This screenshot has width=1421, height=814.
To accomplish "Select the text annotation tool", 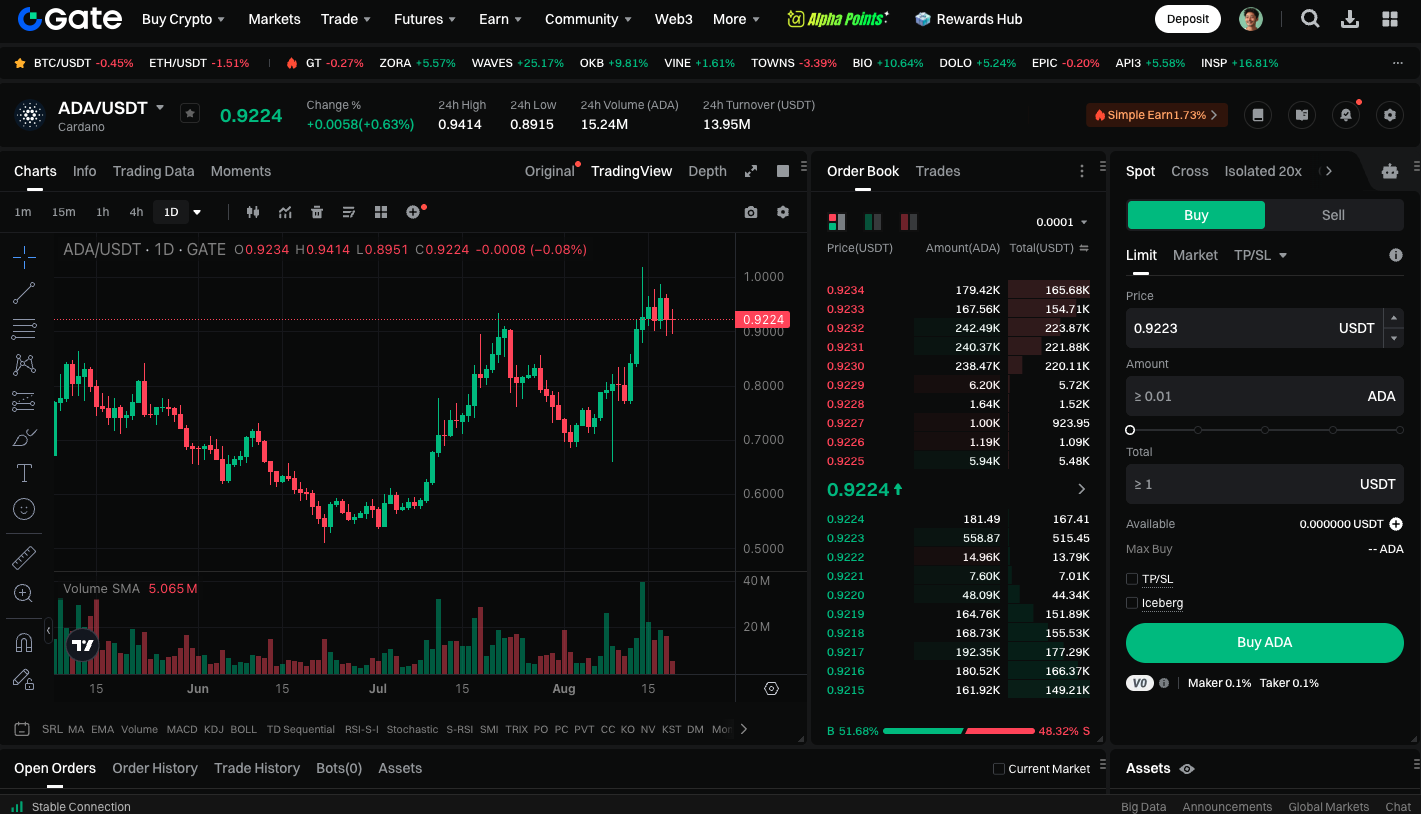I will click(x=24, y=473).
